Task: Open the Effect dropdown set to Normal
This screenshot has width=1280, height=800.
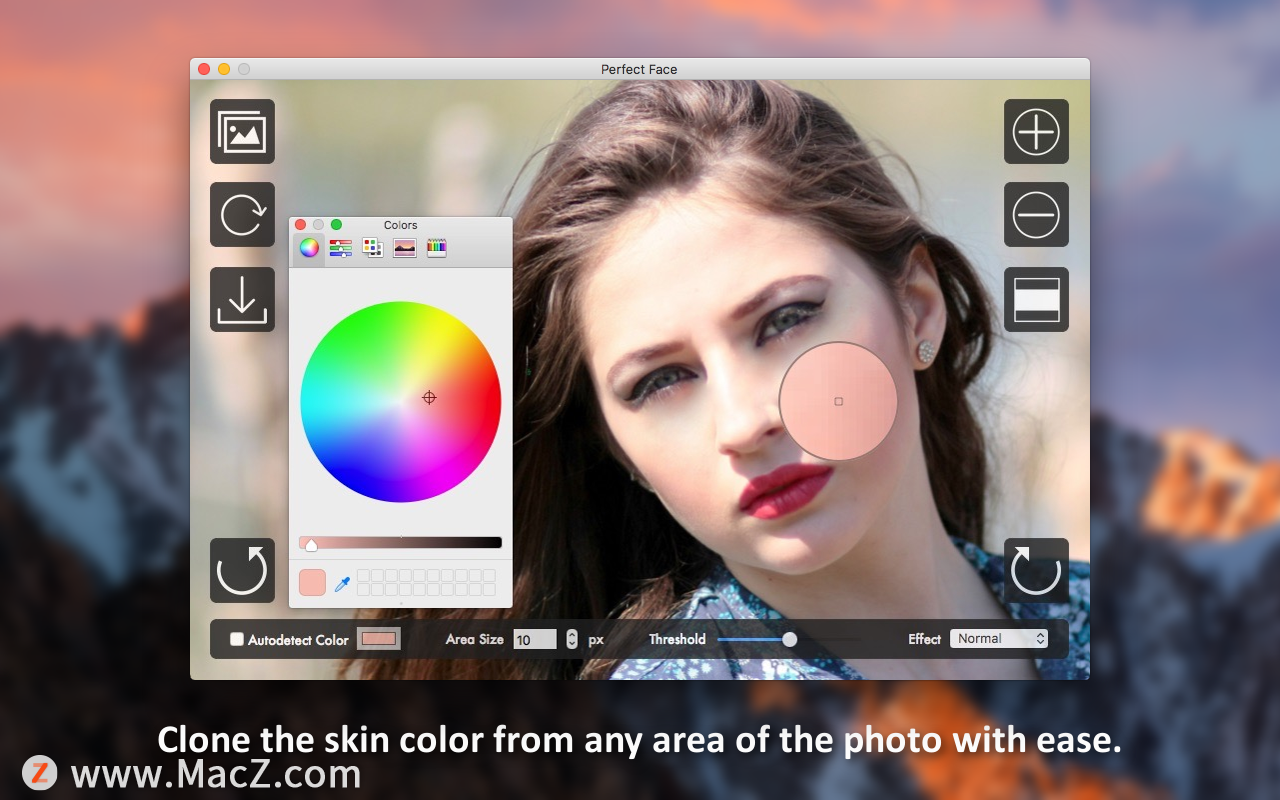Action: (x=999, y=639)
